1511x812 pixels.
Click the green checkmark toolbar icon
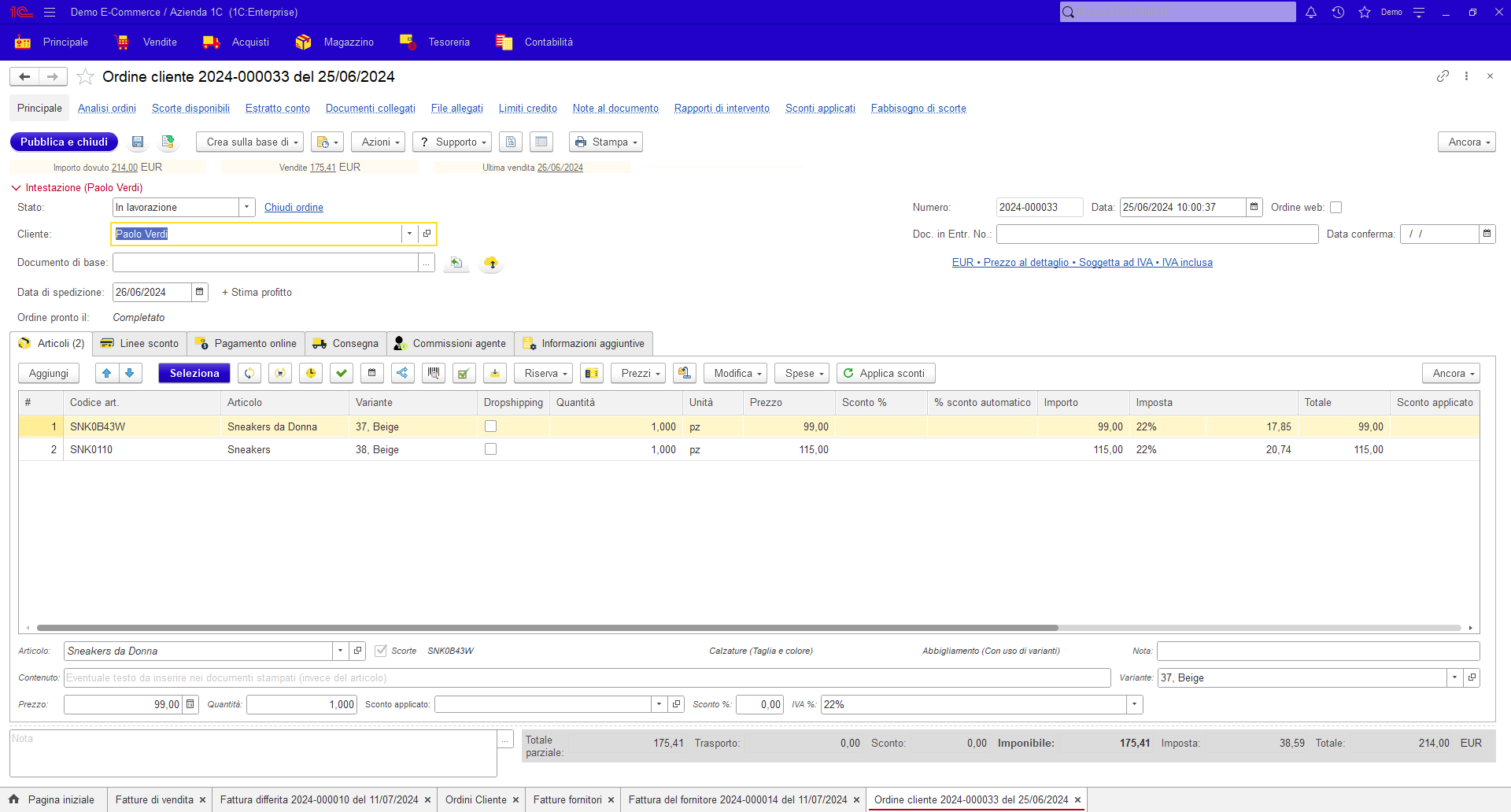click(342, 373)
